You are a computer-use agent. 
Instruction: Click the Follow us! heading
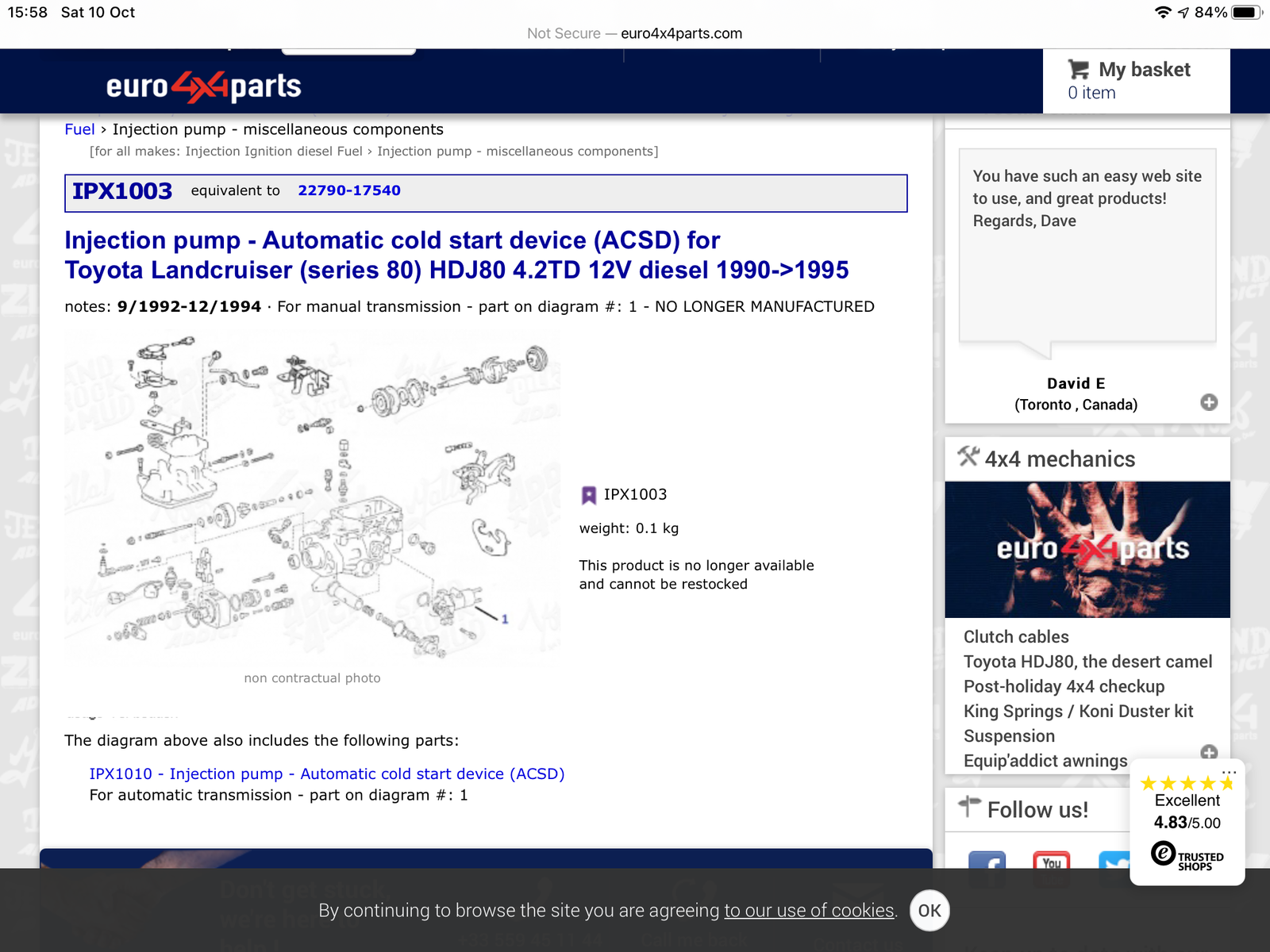[x=1037, y=810]
